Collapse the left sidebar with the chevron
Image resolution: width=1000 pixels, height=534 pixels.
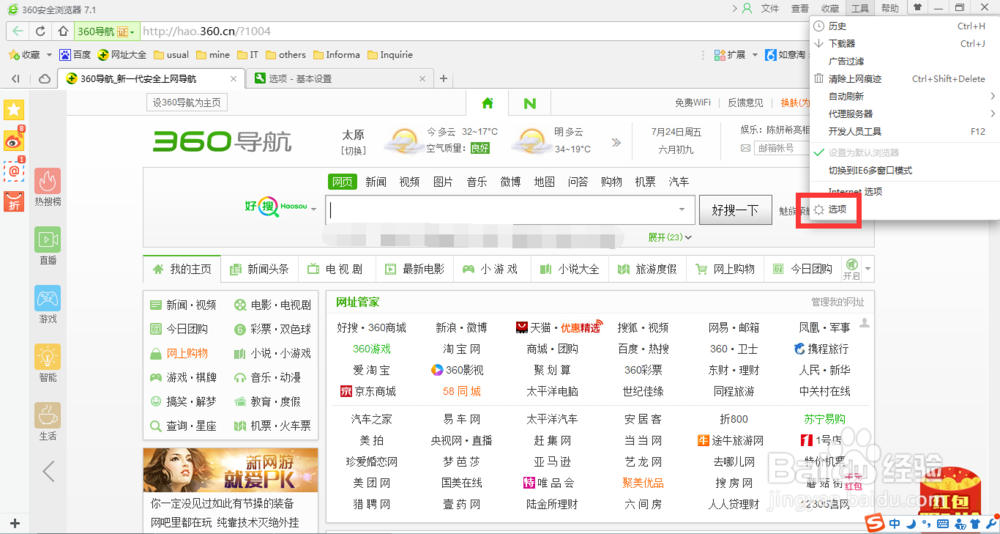pos(48,471)
